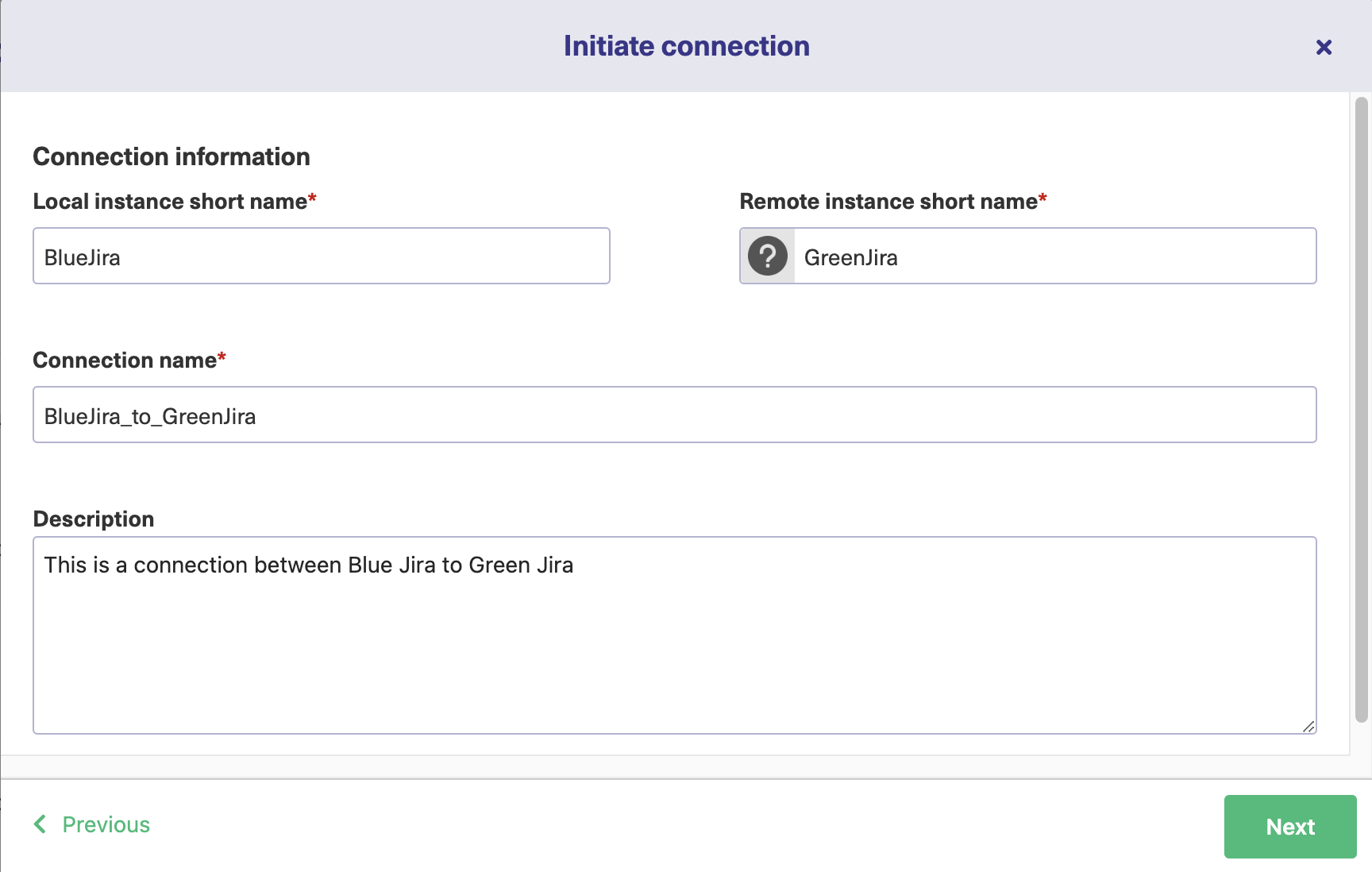Screen dimensions: 1372x872
Task: Click the BlueJira_to_GreenJira text field
Action: click(674, 415)
